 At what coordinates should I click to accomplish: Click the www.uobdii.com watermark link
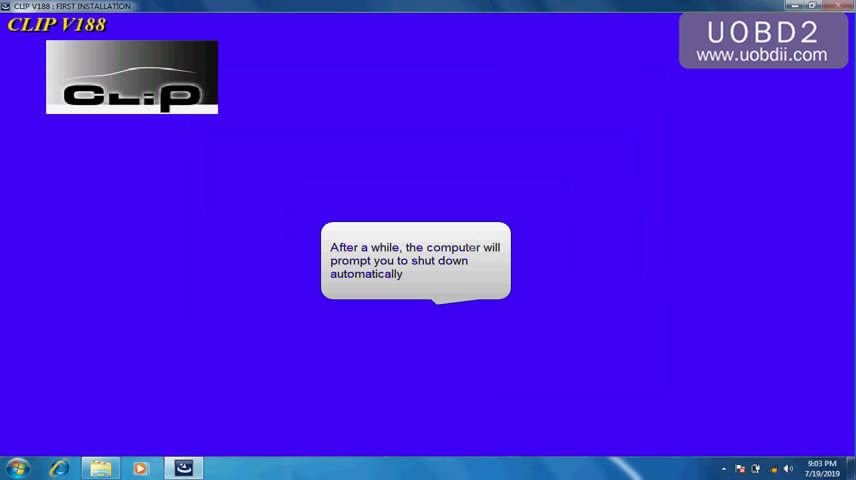pos(762,55)
